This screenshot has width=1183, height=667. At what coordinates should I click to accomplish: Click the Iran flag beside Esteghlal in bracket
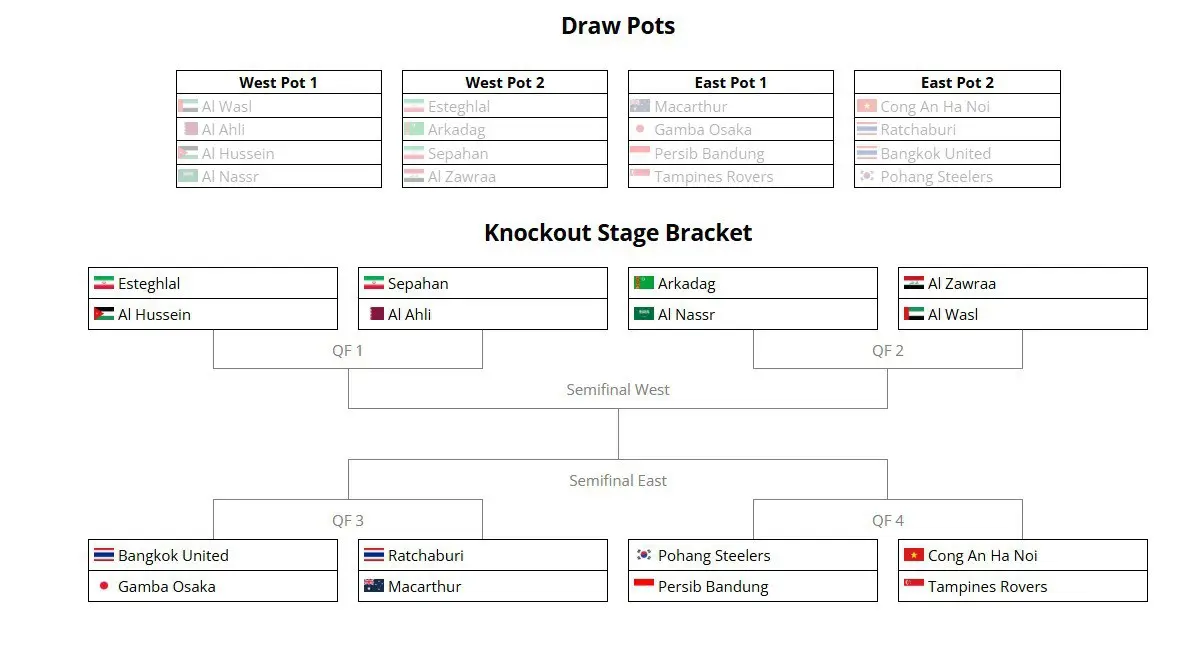[x=104, y=283]
